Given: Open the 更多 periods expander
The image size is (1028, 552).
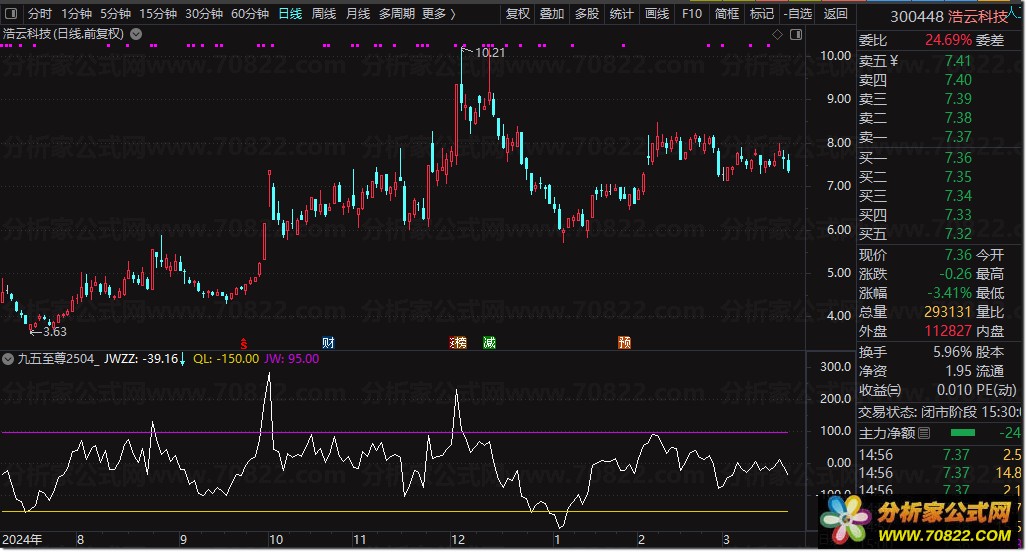Looking at the screenshot, I should coord(438,14).
